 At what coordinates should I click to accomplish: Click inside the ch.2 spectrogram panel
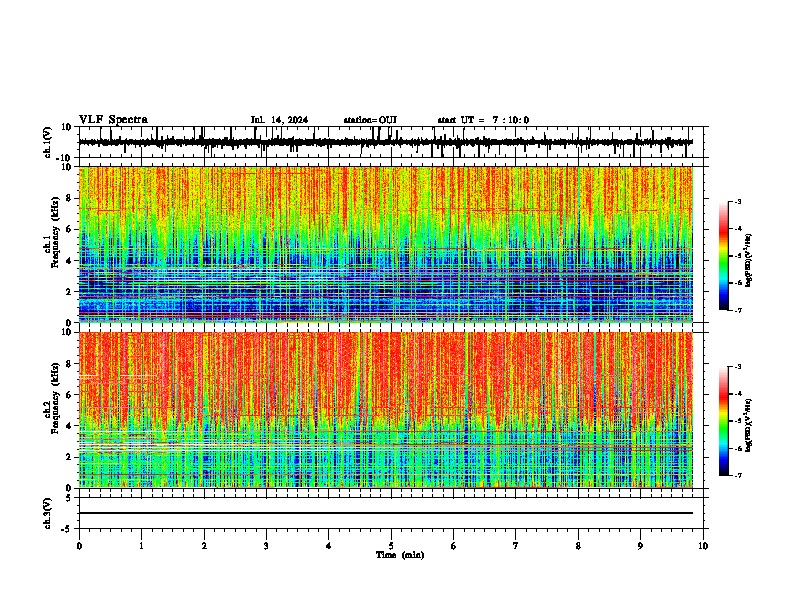click(386, 410)
